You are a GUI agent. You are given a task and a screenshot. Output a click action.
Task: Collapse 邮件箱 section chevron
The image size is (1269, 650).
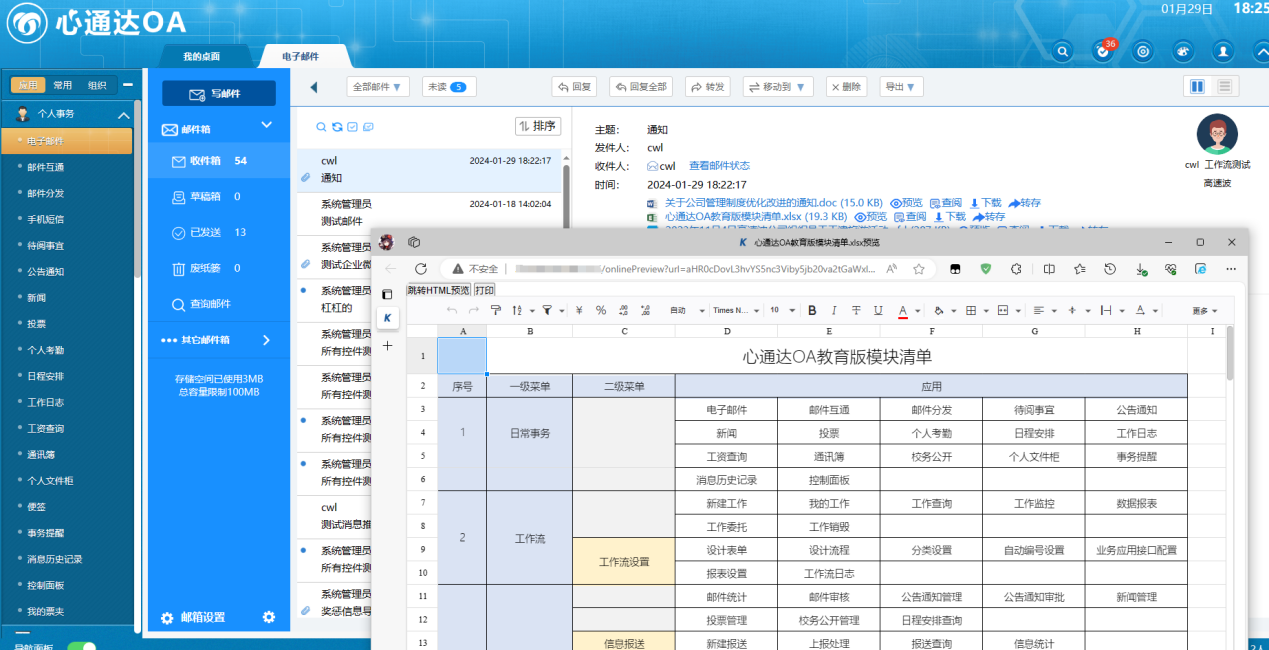tap(266, 126)
